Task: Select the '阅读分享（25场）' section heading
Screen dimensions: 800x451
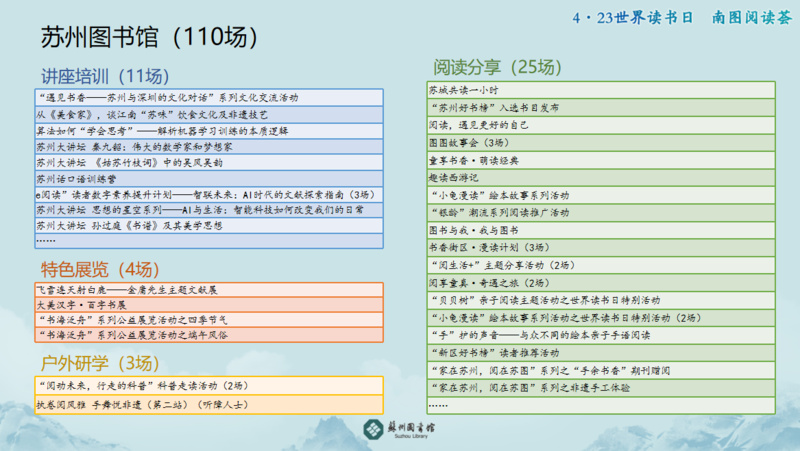Action: click(497, 67)
